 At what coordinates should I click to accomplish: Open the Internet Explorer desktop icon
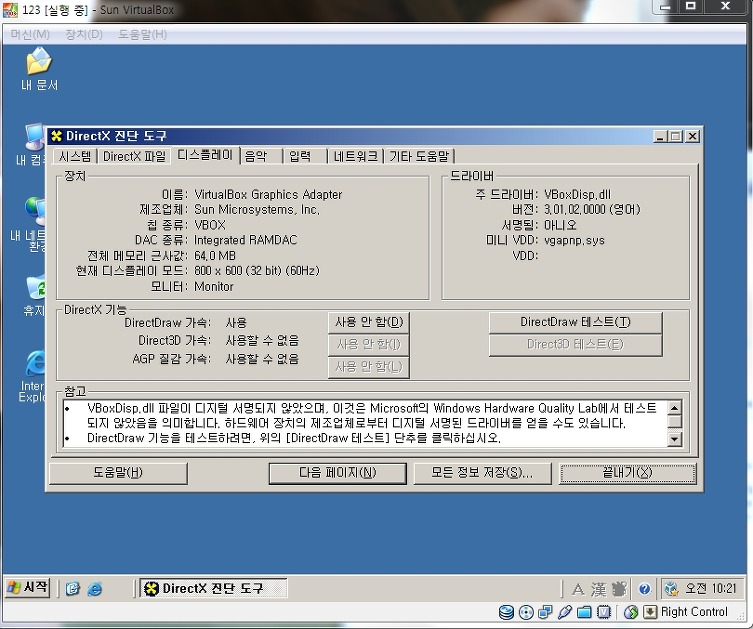point(34,377)
